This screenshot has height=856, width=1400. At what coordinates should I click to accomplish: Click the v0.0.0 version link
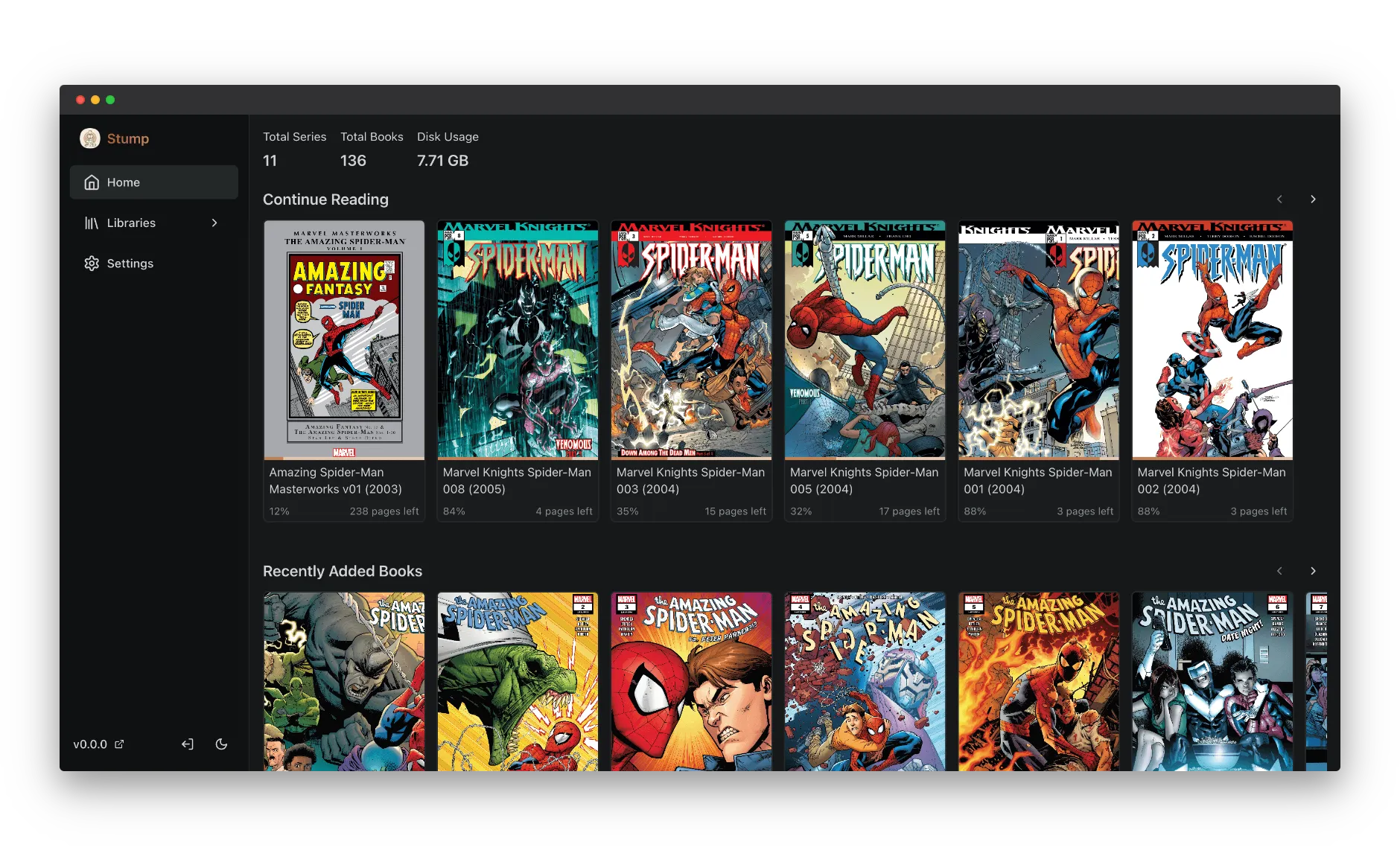coord(90,744)
